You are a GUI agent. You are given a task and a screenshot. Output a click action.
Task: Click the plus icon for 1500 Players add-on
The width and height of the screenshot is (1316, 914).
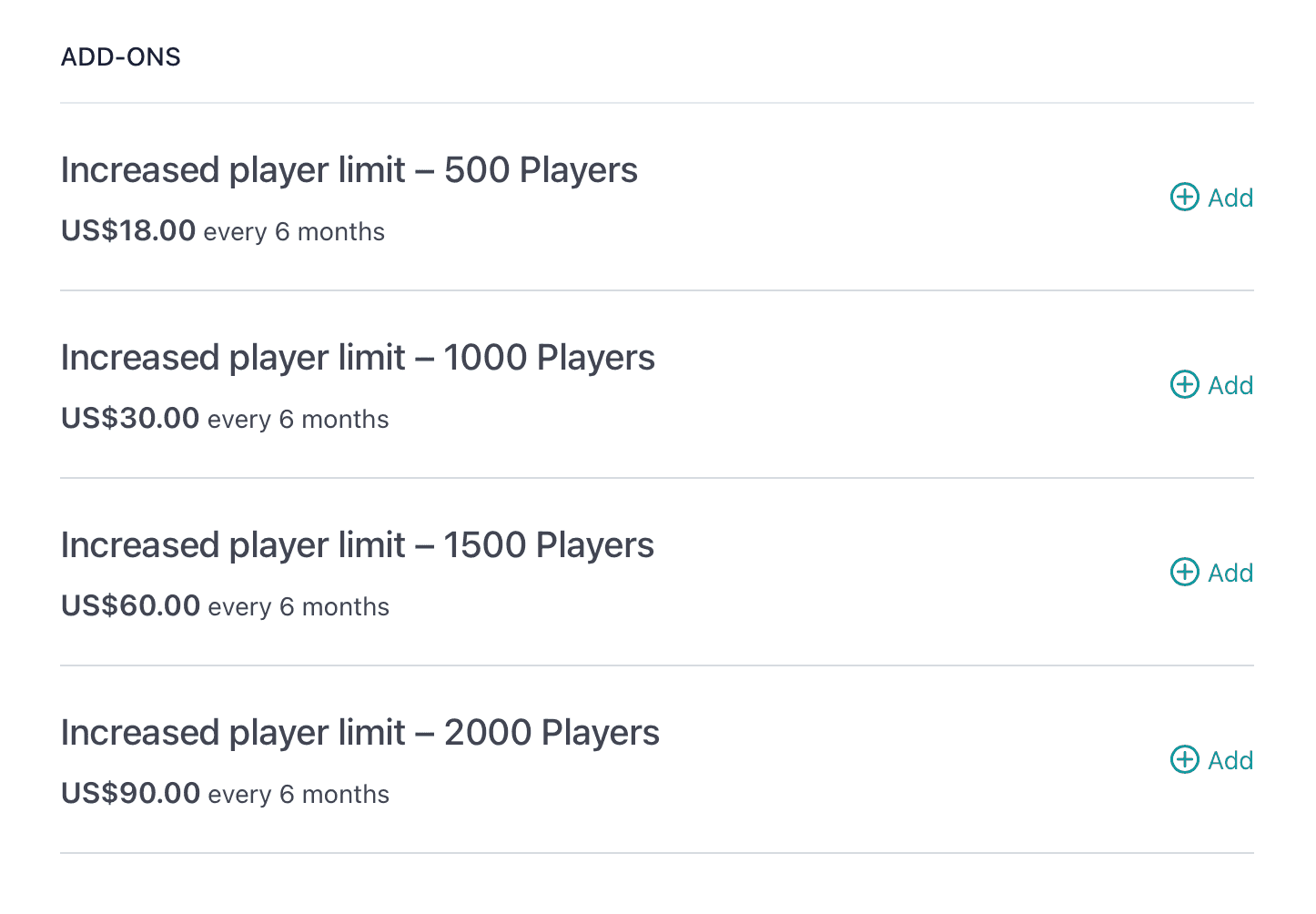(1184, 572)
